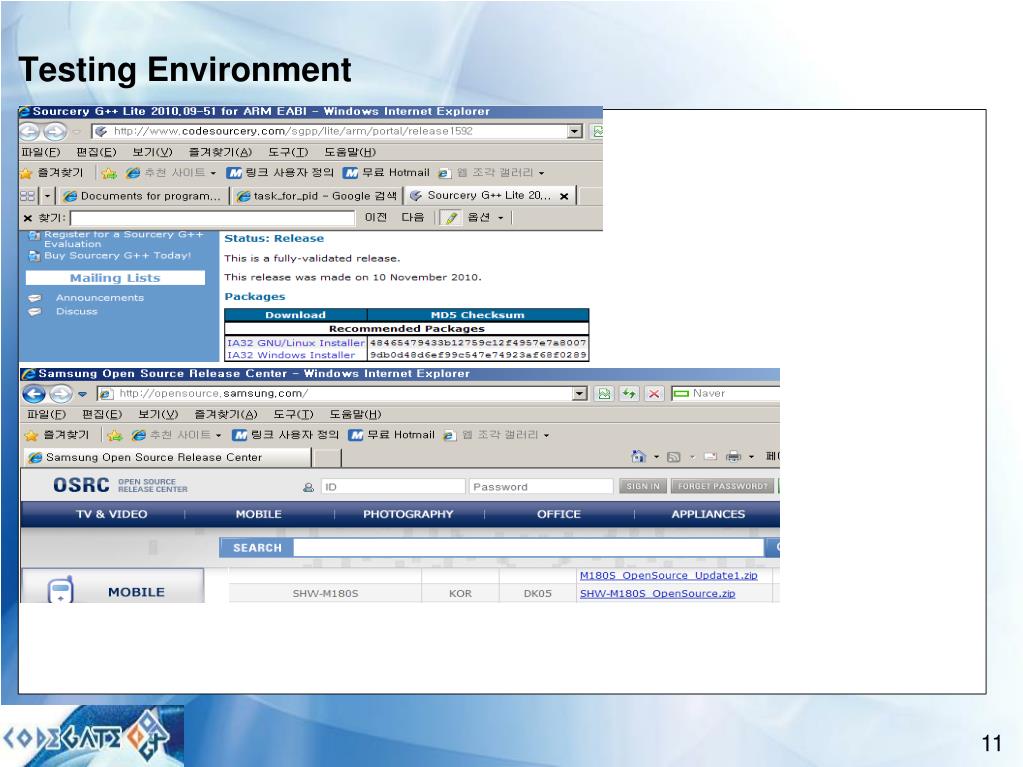Click 무료 Hotmail in Sourcery favorites bar
Screen dimensions: 1023x767
(386, 173)
